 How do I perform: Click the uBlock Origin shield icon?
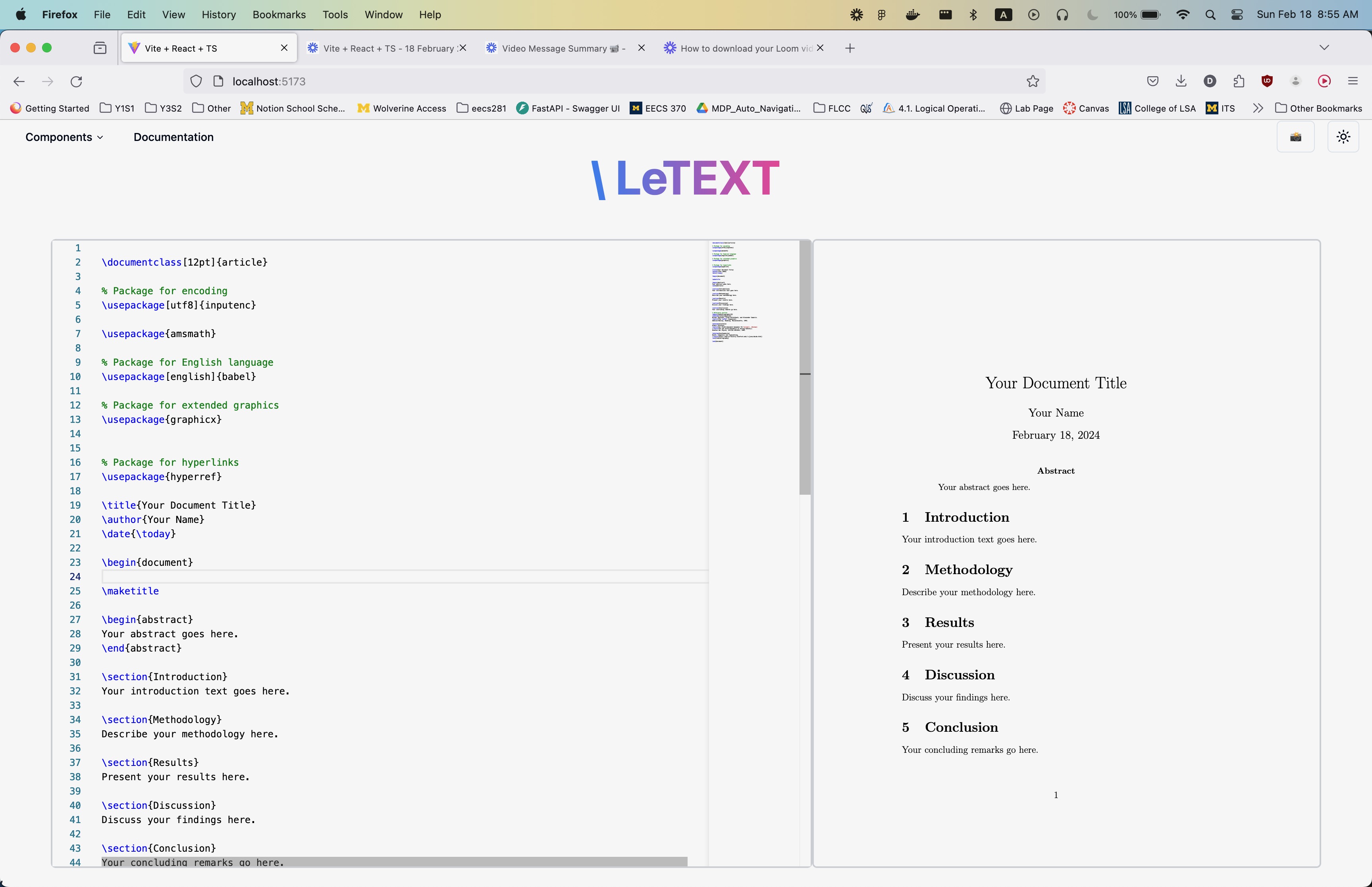pyautogui.click(x=1267, y=81)
